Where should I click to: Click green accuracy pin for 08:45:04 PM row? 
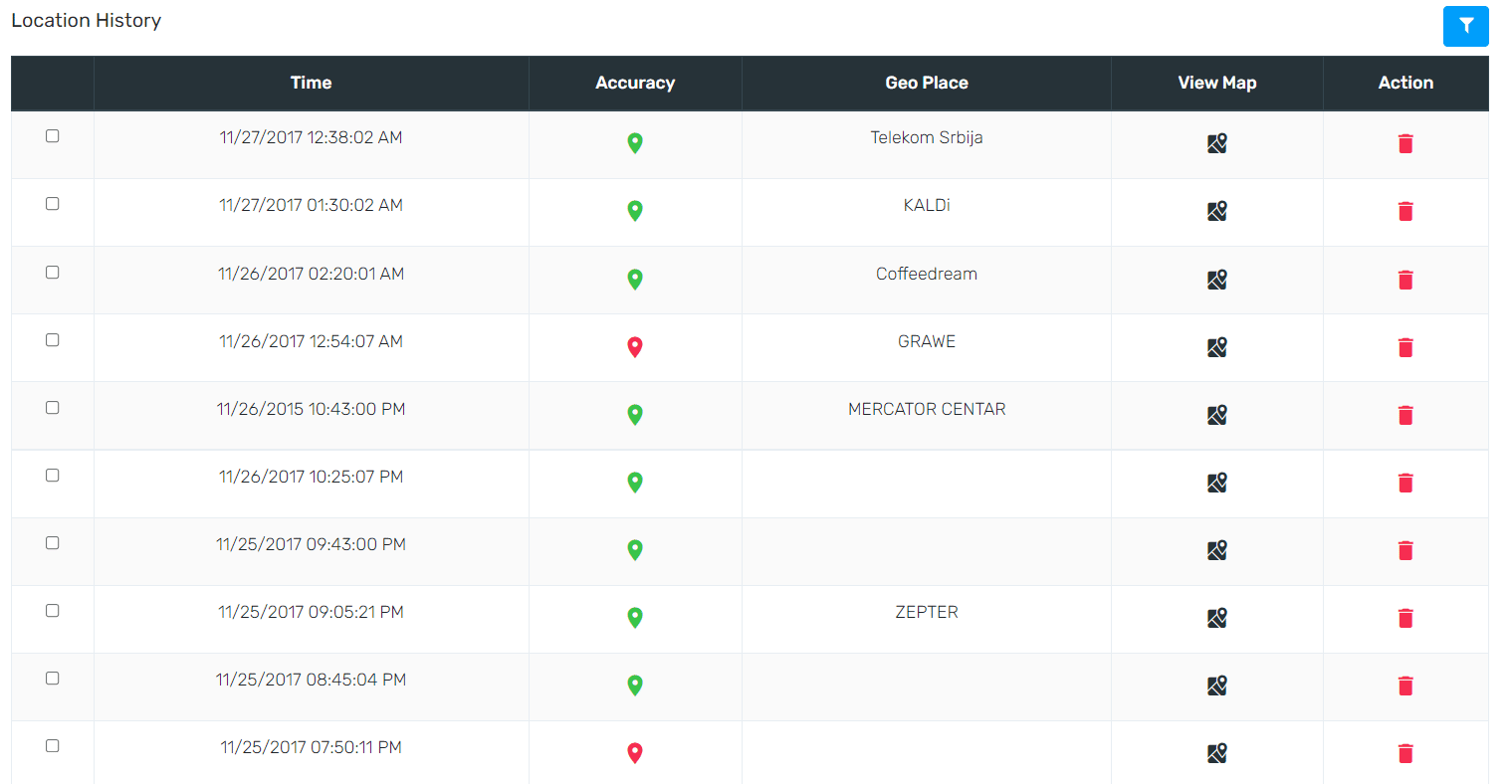point(635,686)
